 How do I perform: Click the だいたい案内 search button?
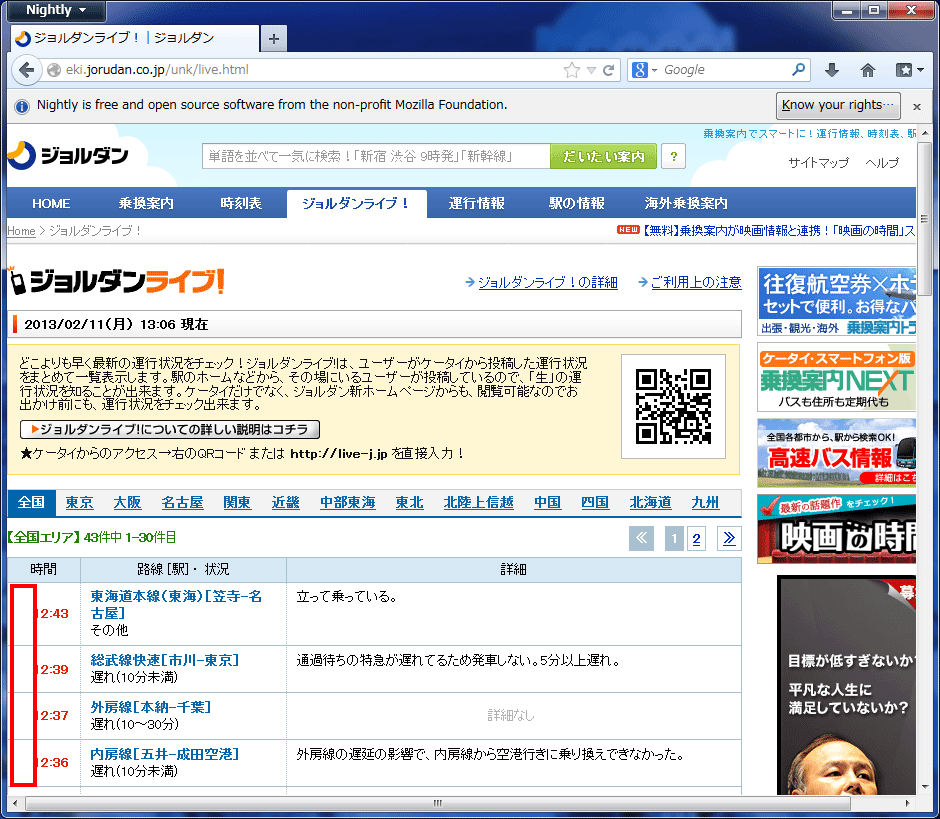click(x=603, y=156)
